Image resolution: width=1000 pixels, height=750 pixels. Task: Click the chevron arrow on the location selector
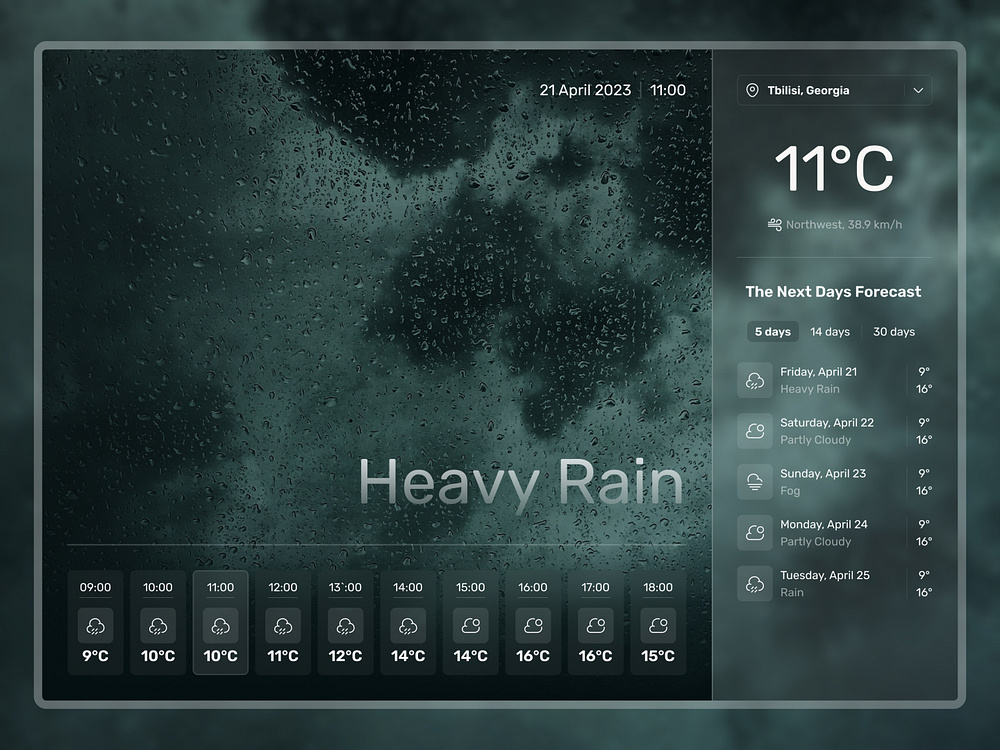[917, 90]
